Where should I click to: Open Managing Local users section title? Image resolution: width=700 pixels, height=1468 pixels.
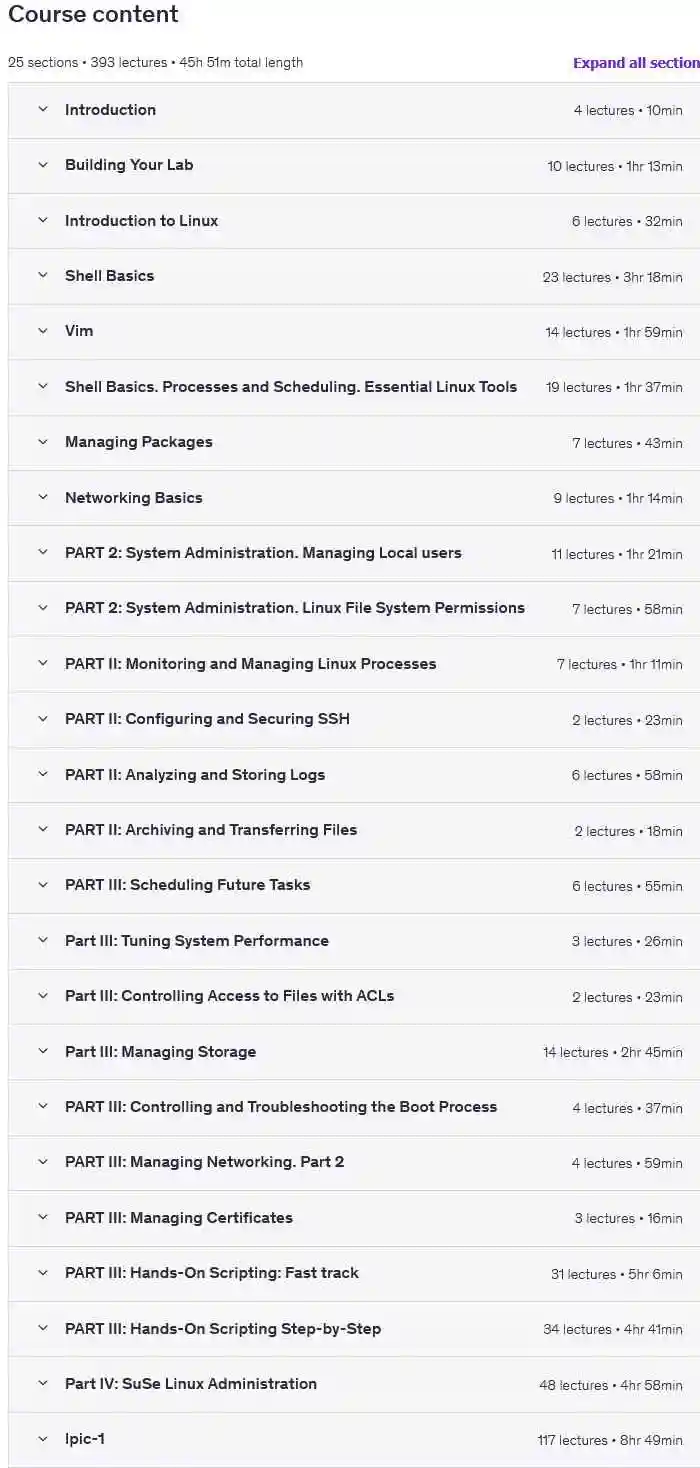pyautogui.click(x=263, y=553)
